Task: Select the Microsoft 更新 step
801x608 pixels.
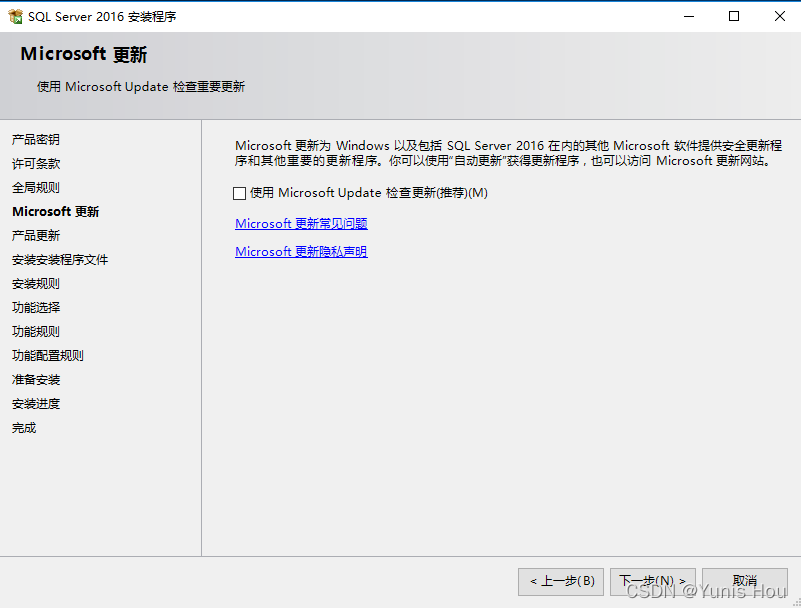Action: click(x=53, y=211)
